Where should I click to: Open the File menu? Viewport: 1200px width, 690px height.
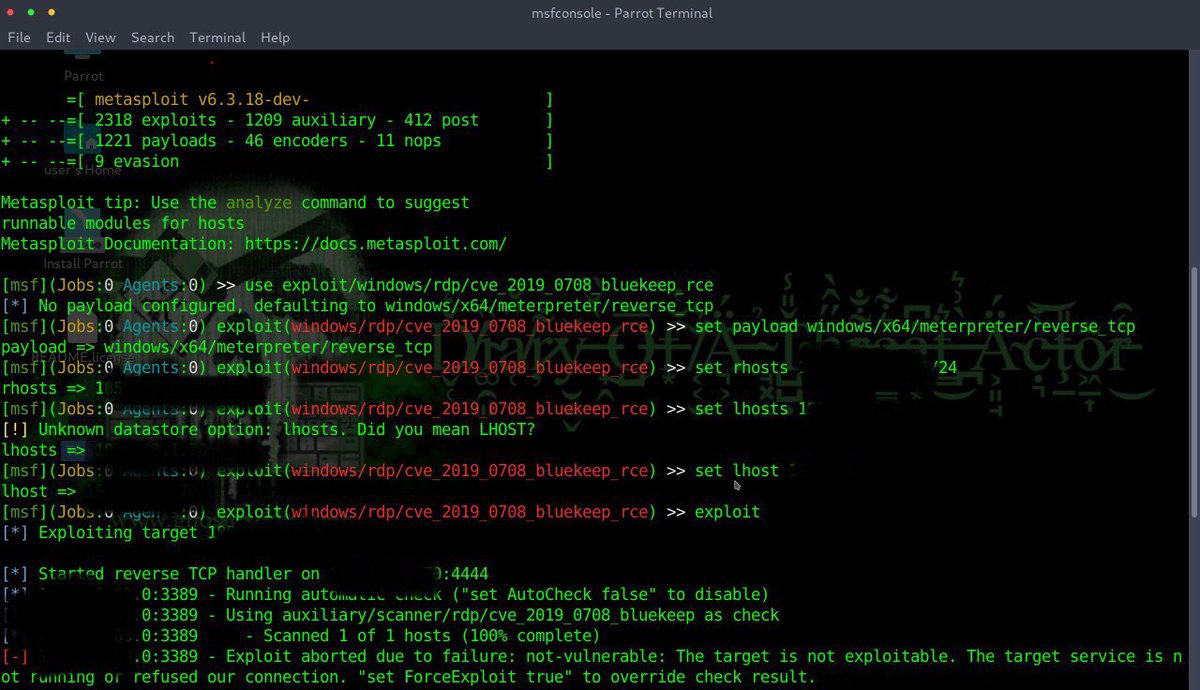point(19,37)
